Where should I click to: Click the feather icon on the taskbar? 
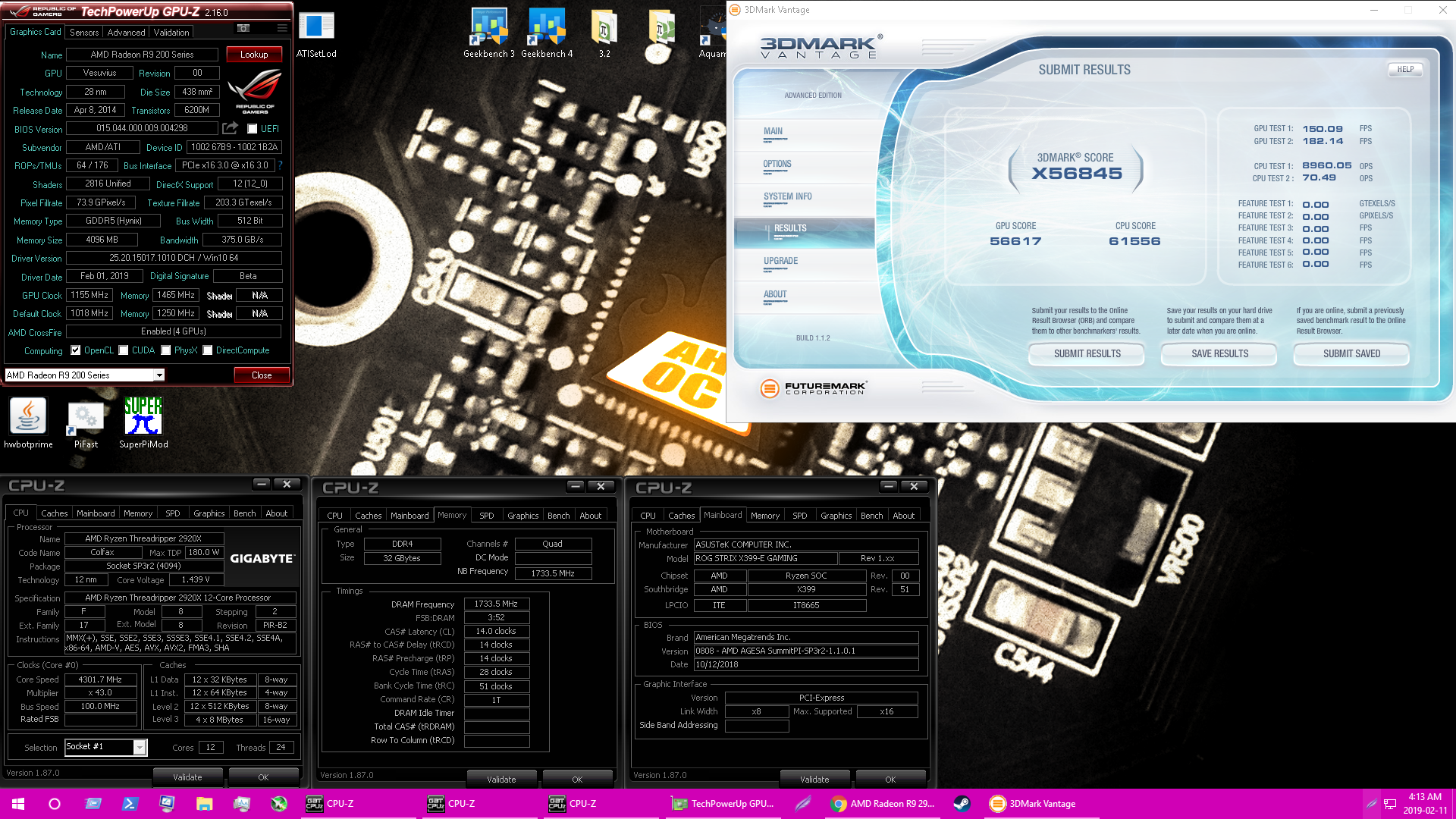803,804
